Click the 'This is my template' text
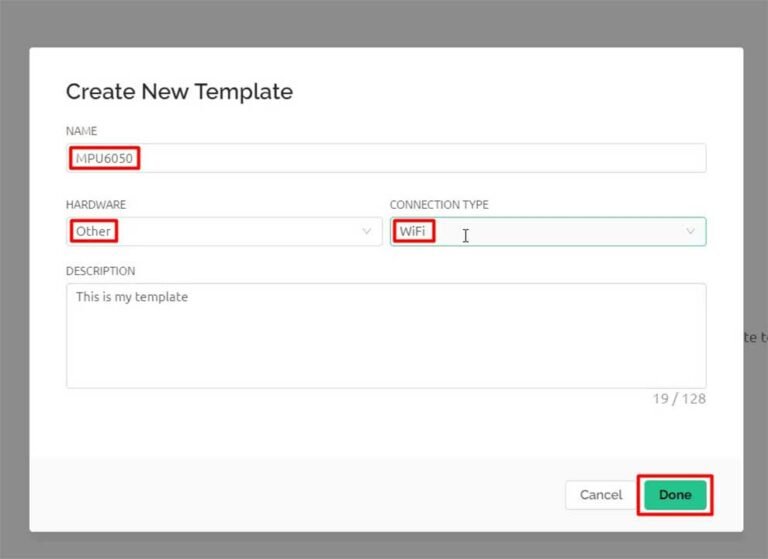The width and height of the screenshot is (768, 559). [x=132, y=297]
